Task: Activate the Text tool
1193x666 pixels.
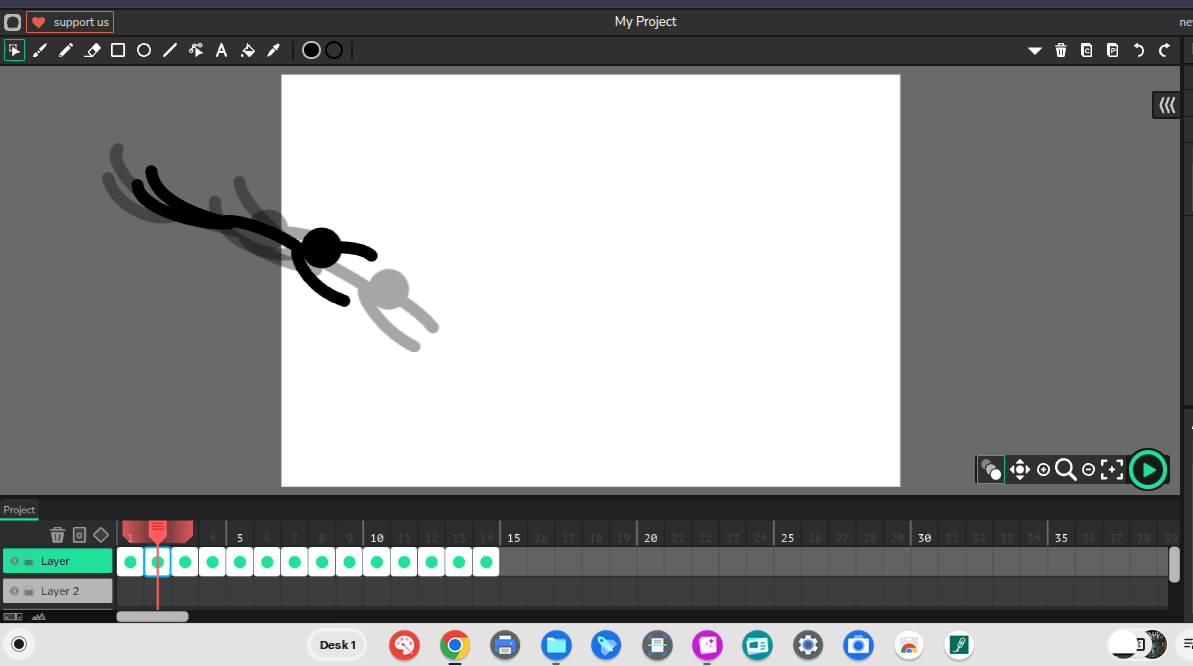Action: (222, 50)
